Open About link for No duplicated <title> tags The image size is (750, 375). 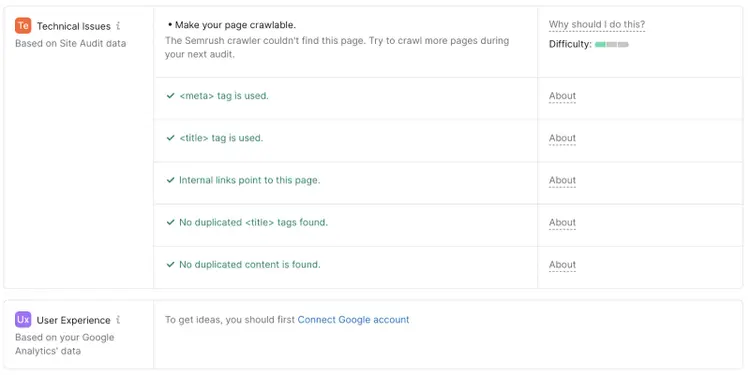pos(562,222)
